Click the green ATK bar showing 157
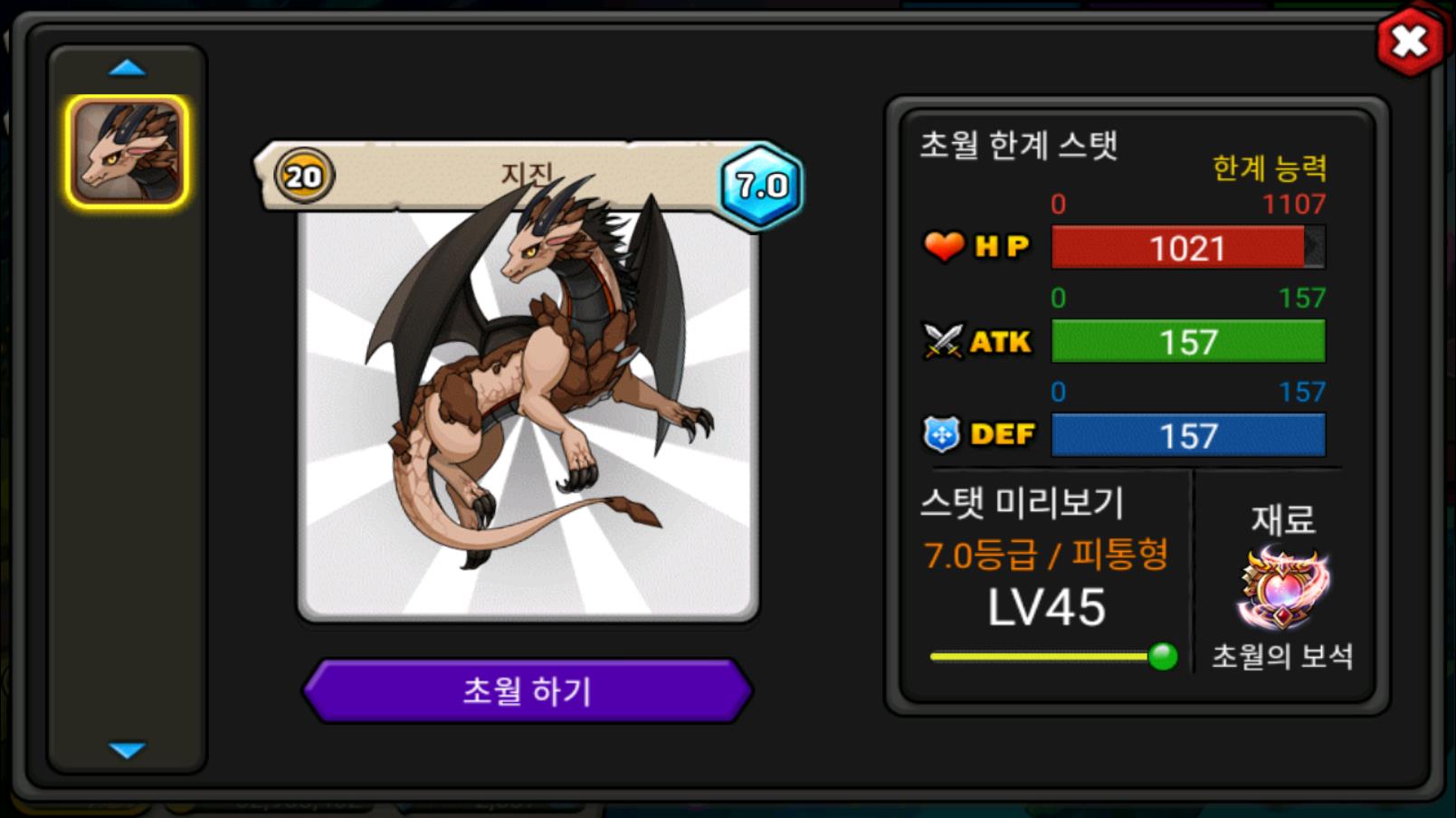This screenshot has height=818, width=1456. pos(1188,341)
